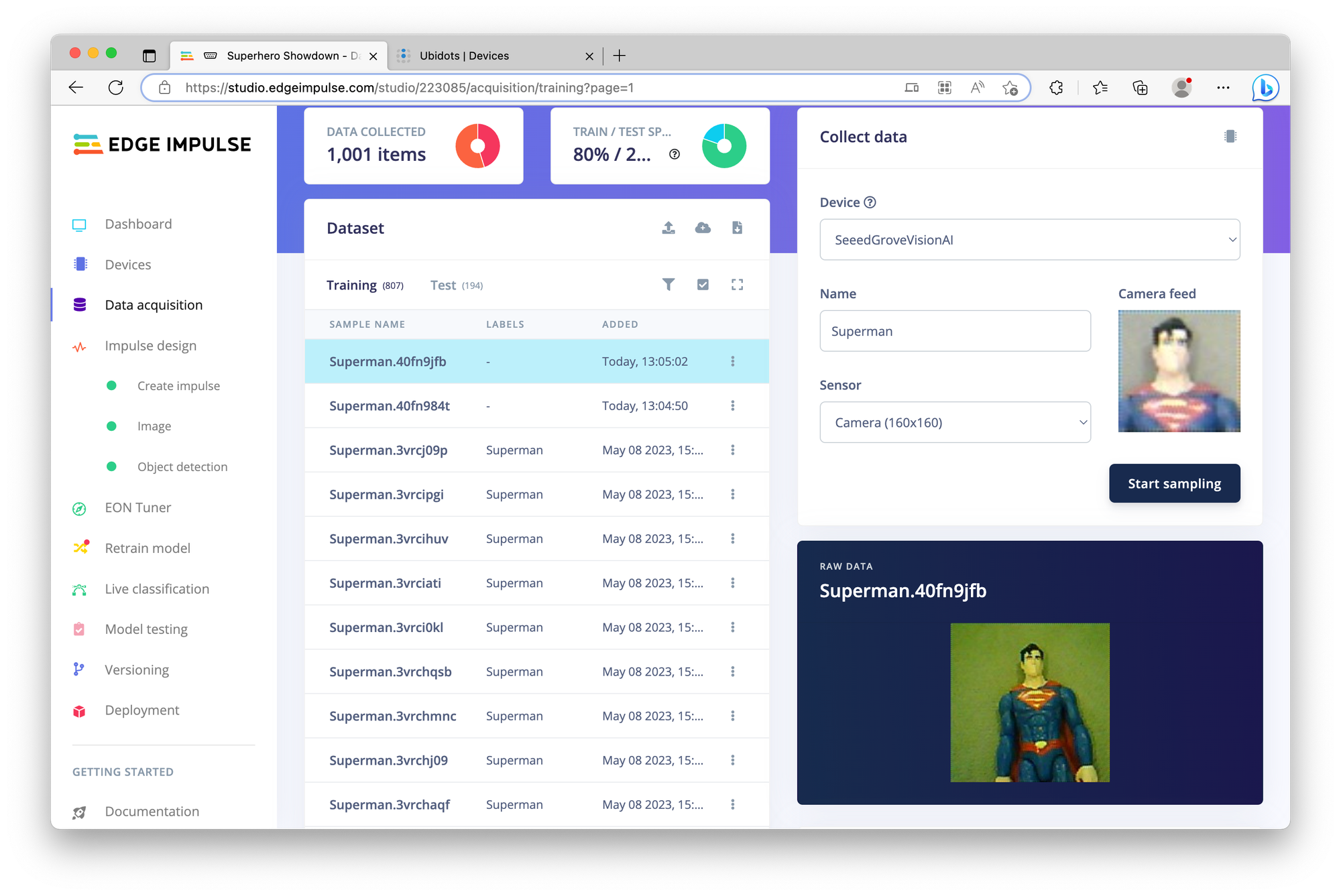Screen dimensions: 1341x896
Task: Click the export dataset file icon
Action: pyautogui.click(x=737, y=228)
